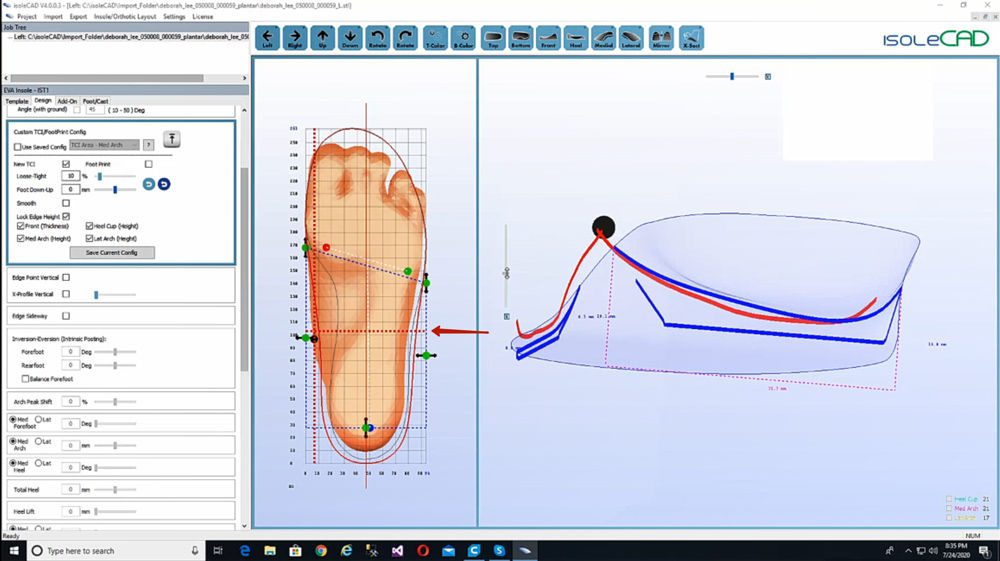Click the T-Color toolbar icon

pos(435,39)
